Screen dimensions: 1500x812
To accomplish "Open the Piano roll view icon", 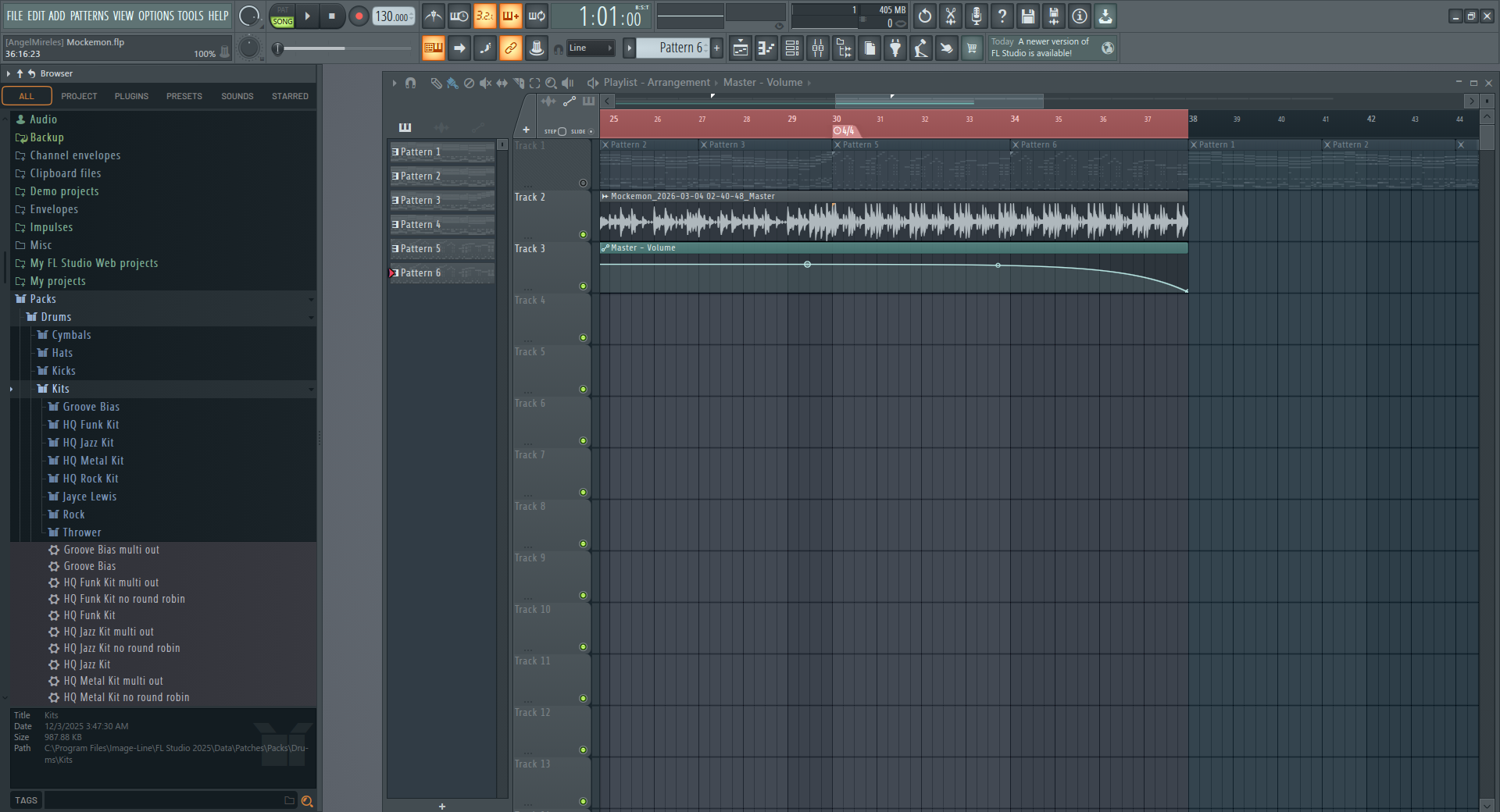I will click(766, 48).
